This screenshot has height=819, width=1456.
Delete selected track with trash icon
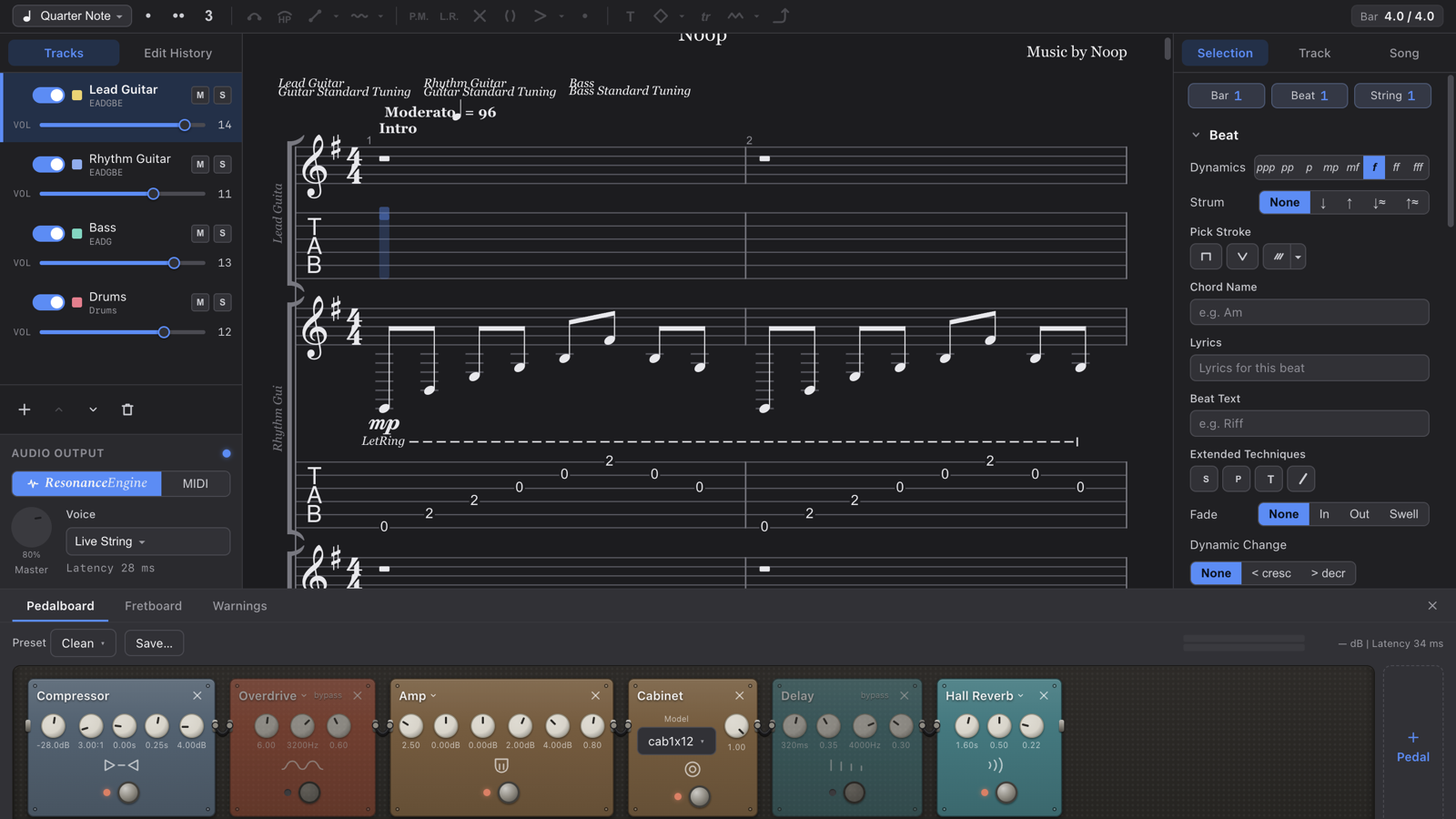coord(127,409)
